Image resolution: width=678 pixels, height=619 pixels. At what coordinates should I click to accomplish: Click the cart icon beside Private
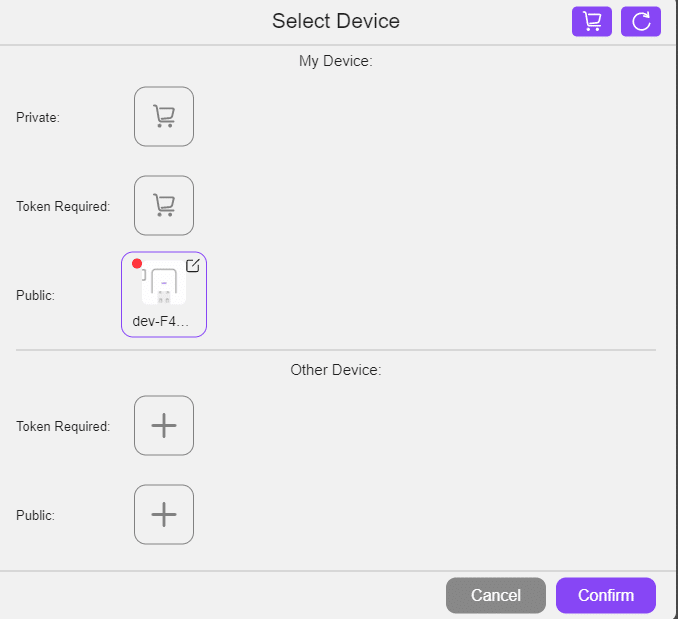[x=164, y=117]
